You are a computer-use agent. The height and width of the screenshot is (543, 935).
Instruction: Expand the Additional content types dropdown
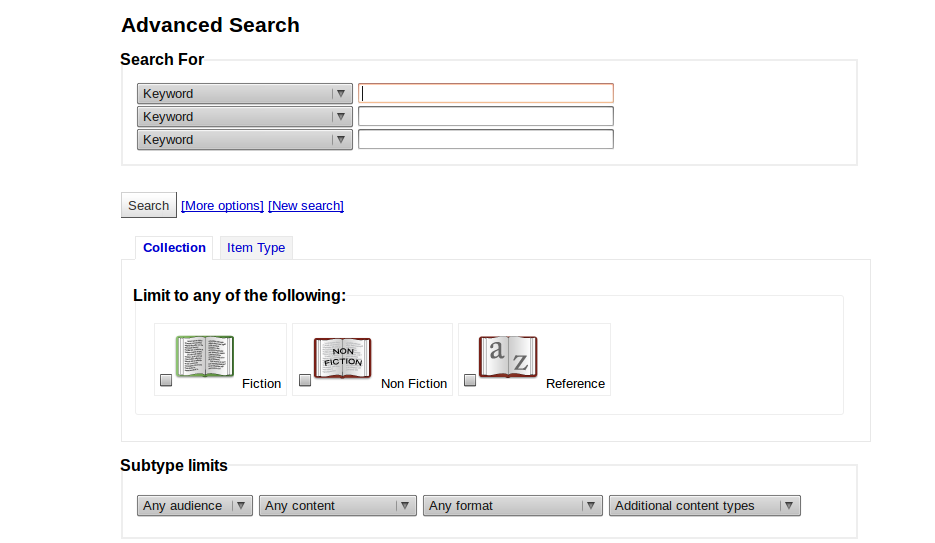click(704, 506)
